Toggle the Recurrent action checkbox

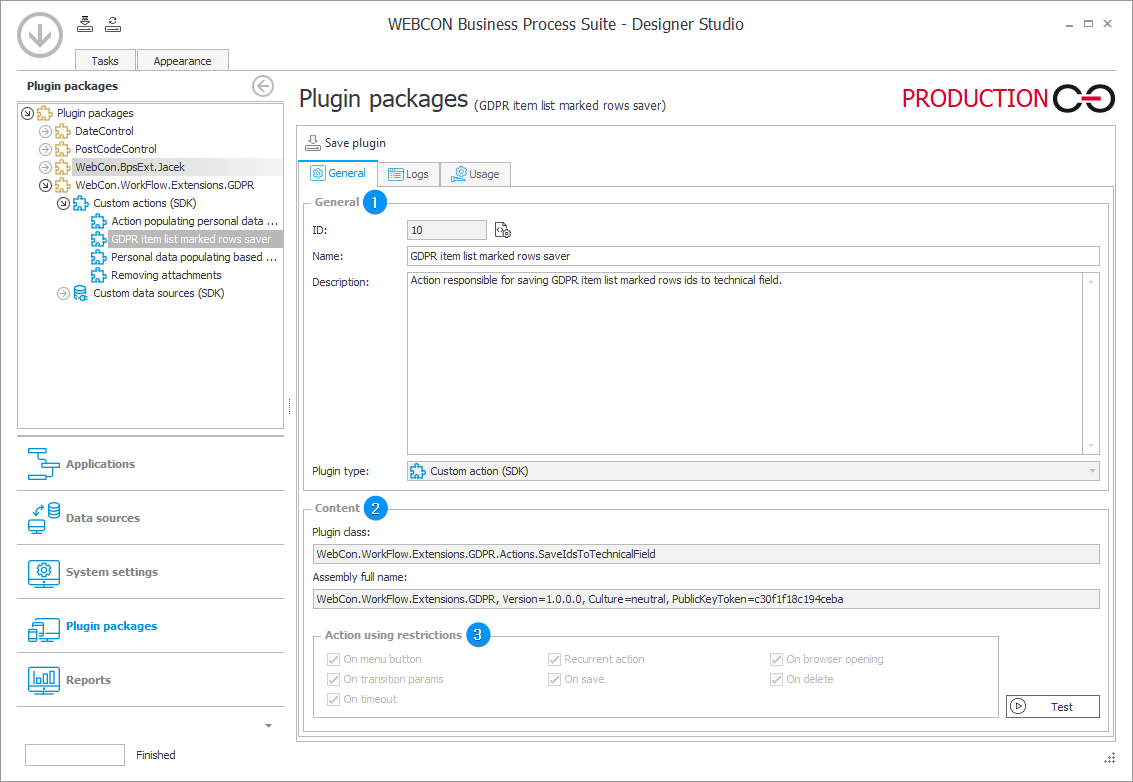coord(554,659)
